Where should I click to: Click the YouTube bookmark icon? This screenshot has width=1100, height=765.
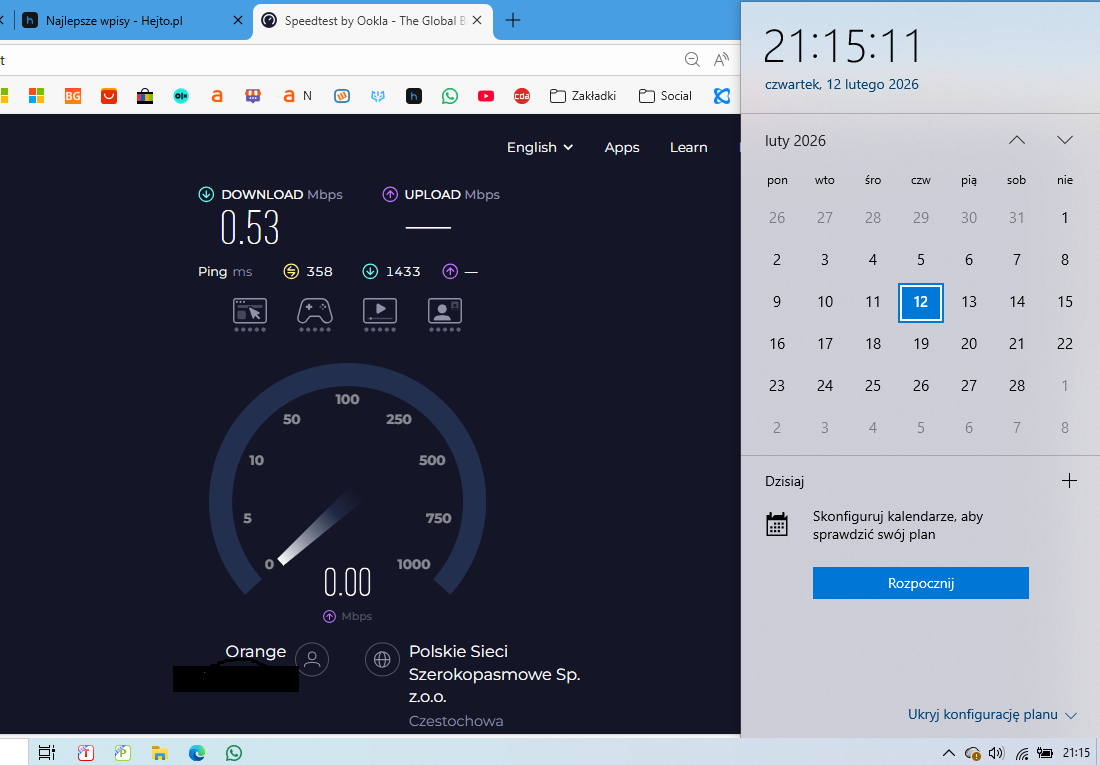click(485, 96)
